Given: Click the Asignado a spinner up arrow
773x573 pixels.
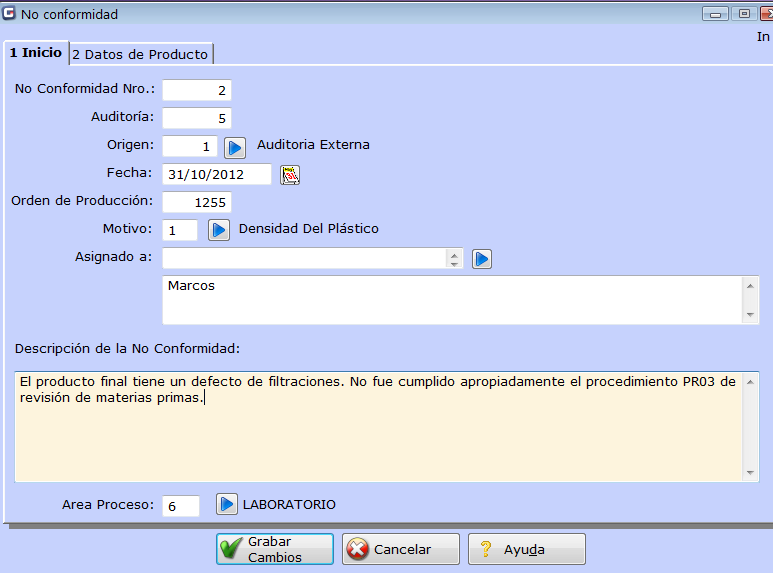Looking at the screenshot, I should [454, 254].
